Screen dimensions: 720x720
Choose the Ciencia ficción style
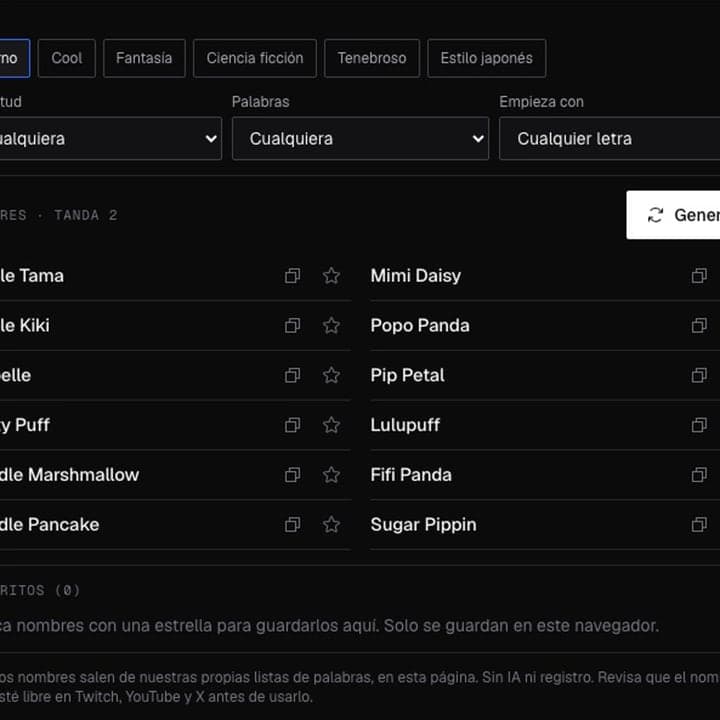(255, 58)
